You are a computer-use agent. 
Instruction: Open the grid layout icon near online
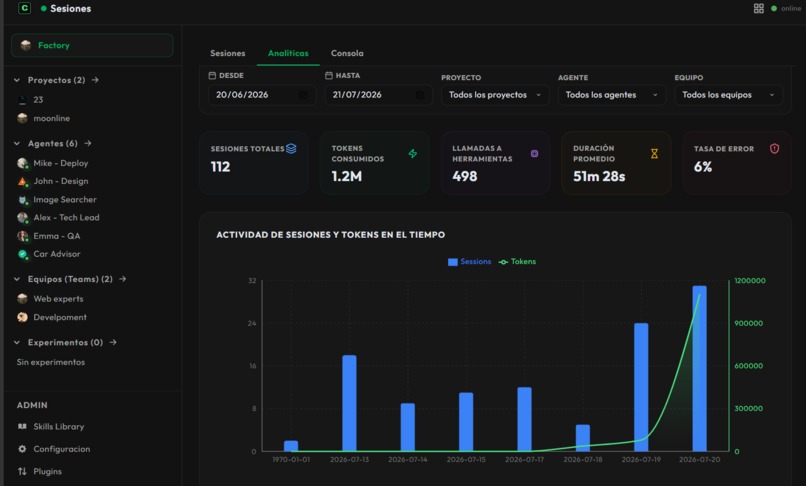pyautogui.click(x=759, y=8)
